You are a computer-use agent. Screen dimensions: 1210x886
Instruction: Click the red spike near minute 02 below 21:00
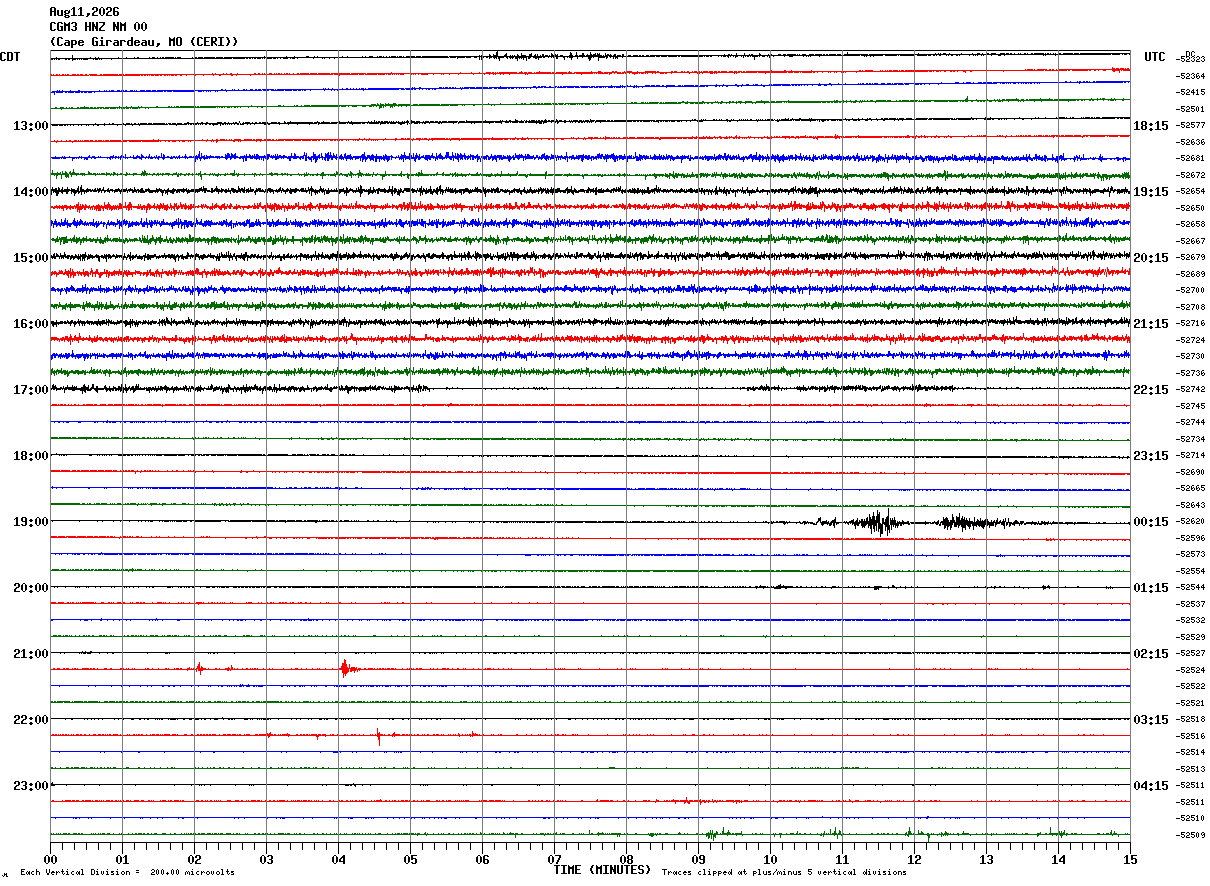200,669
